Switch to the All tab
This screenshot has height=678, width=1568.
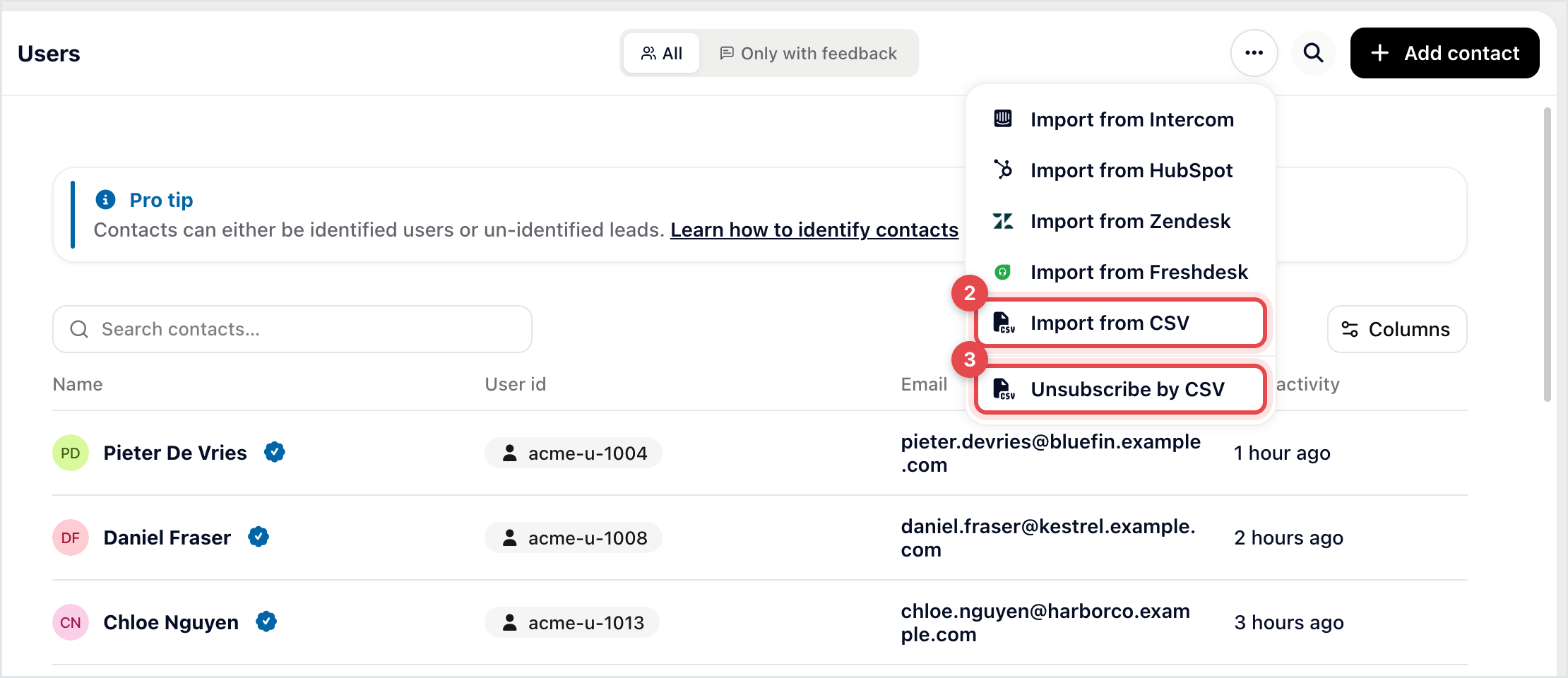pos(662,53)
